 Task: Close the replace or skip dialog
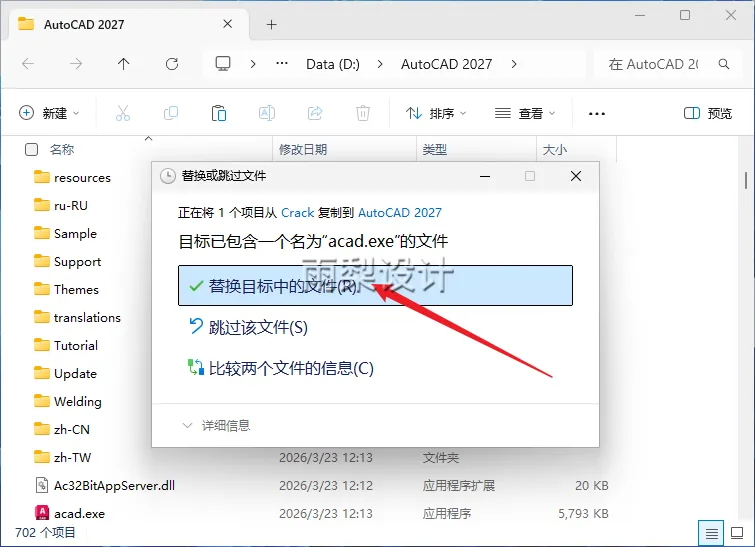(x=576, y=176)
